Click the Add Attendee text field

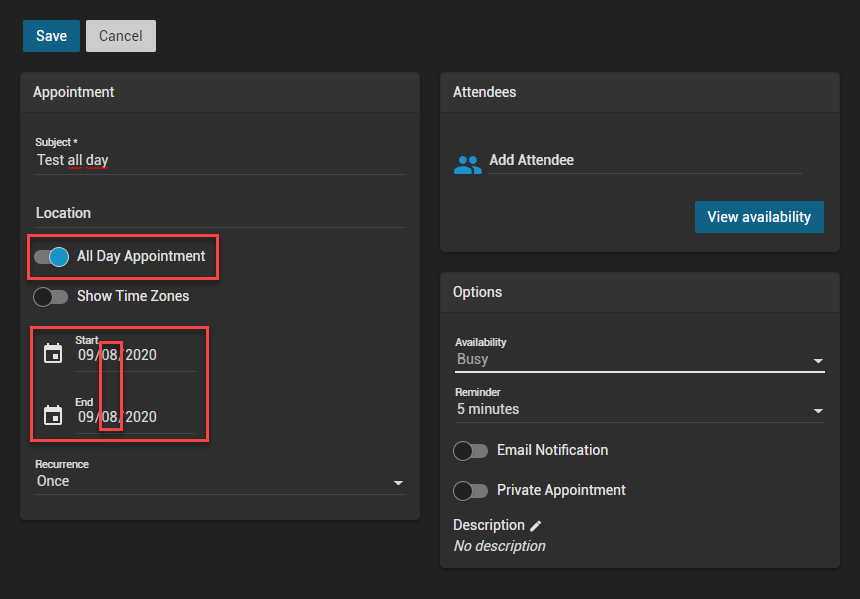point(640,160)
